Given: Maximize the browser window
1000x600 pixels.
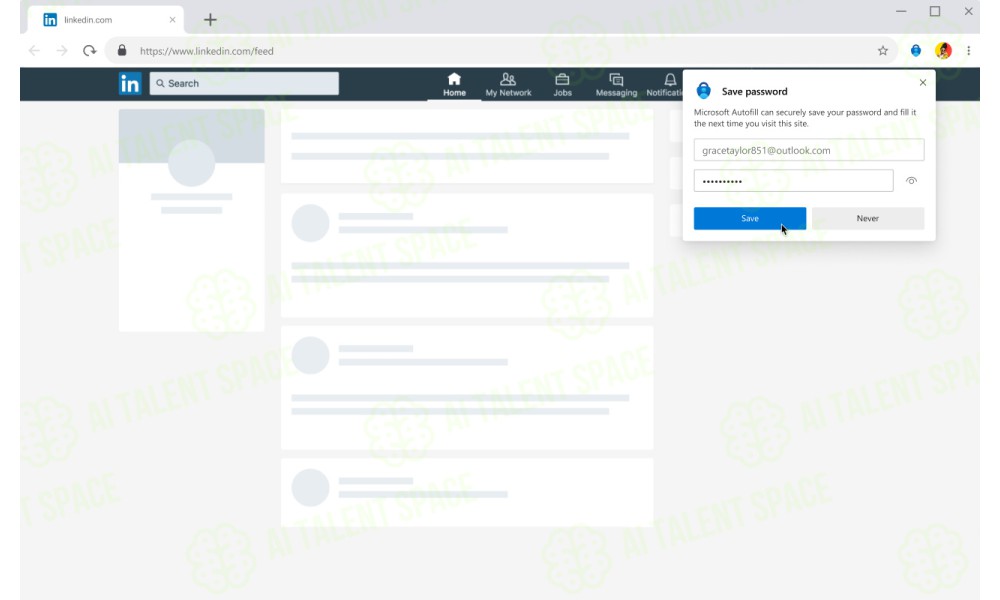Looking at the screenshot, I should (935, 11).
